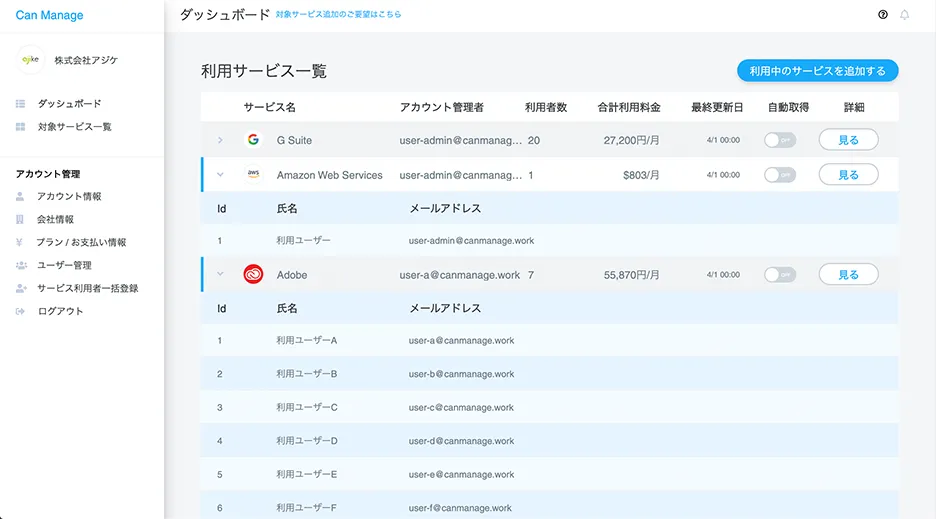Click the アカウント管理 section heading

pos(48,174)
